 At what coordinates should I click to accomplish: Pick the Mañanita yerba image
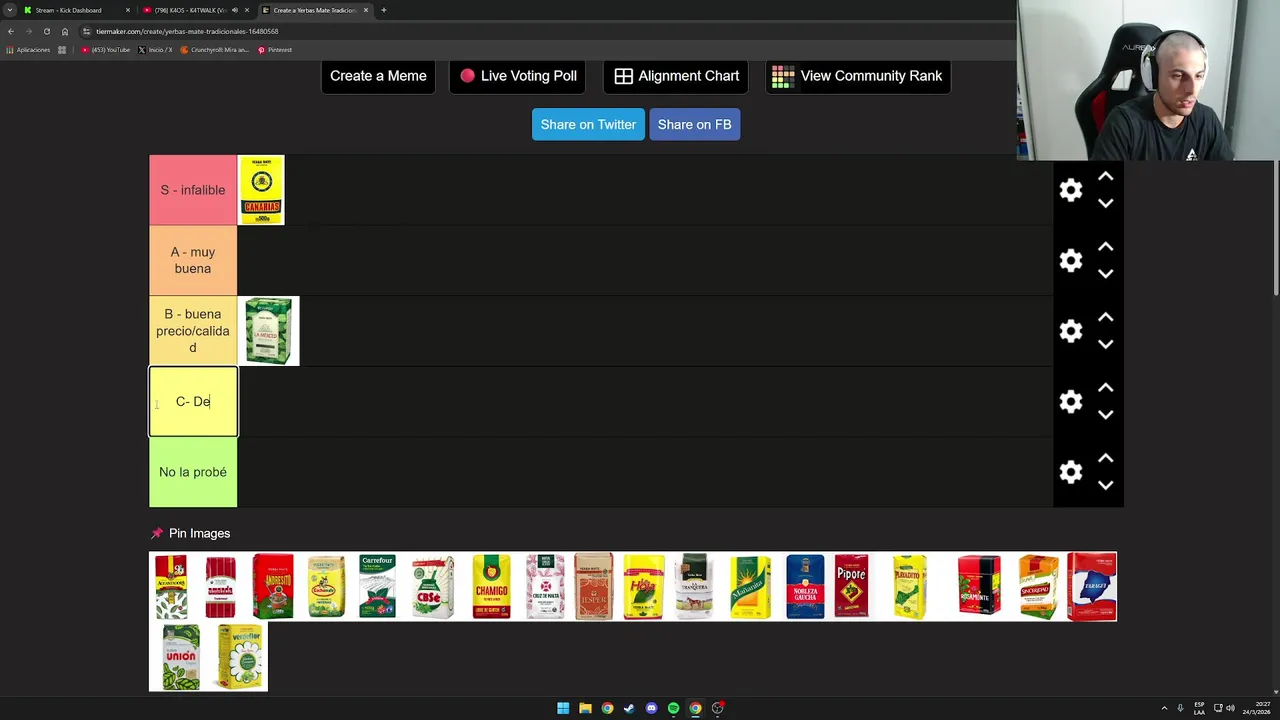point(750,586)
